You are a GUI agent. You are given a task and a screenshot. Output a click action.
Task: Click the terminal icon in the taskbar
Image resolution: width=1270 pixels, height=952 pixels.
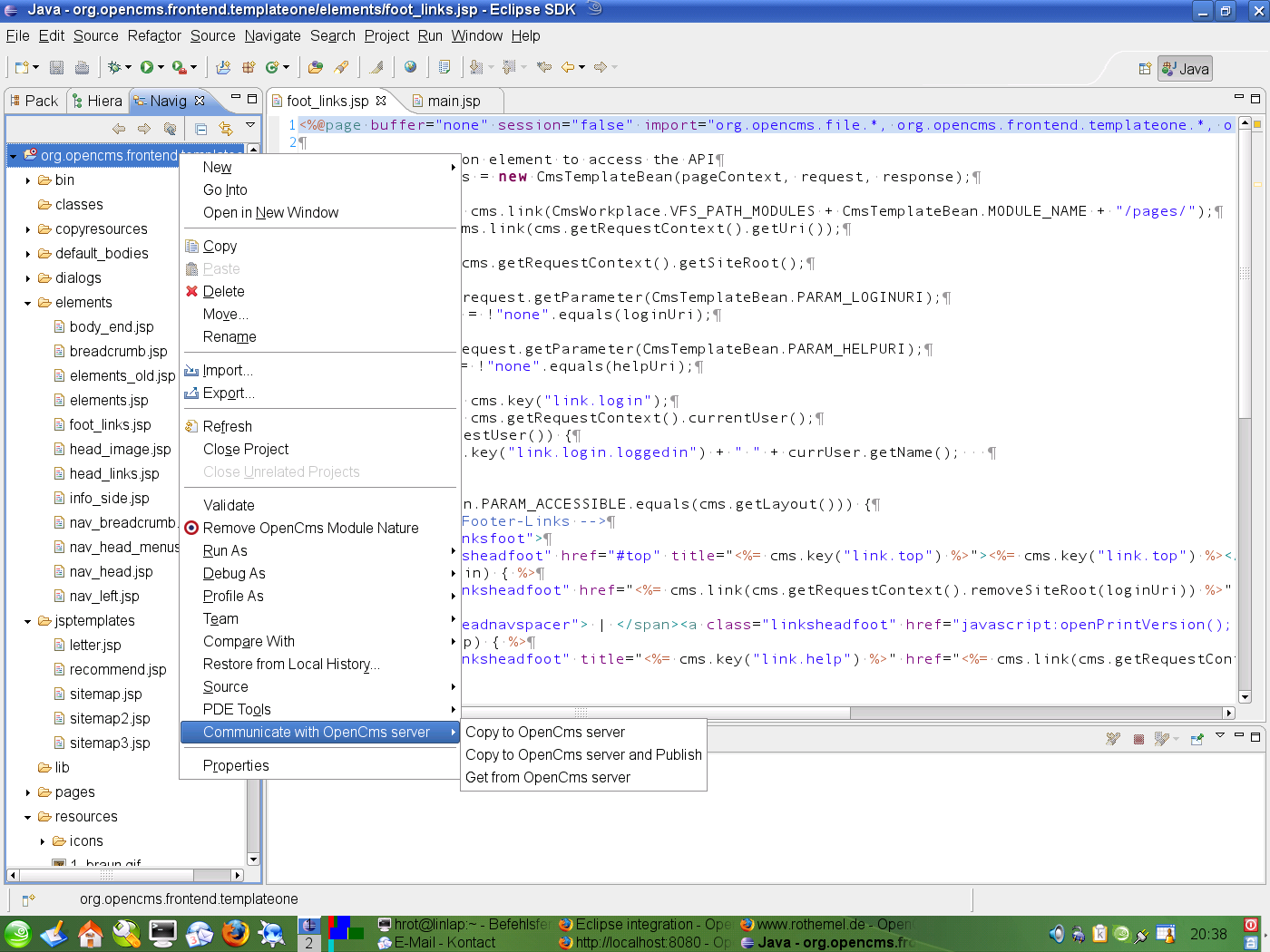[x=163, y=933]
